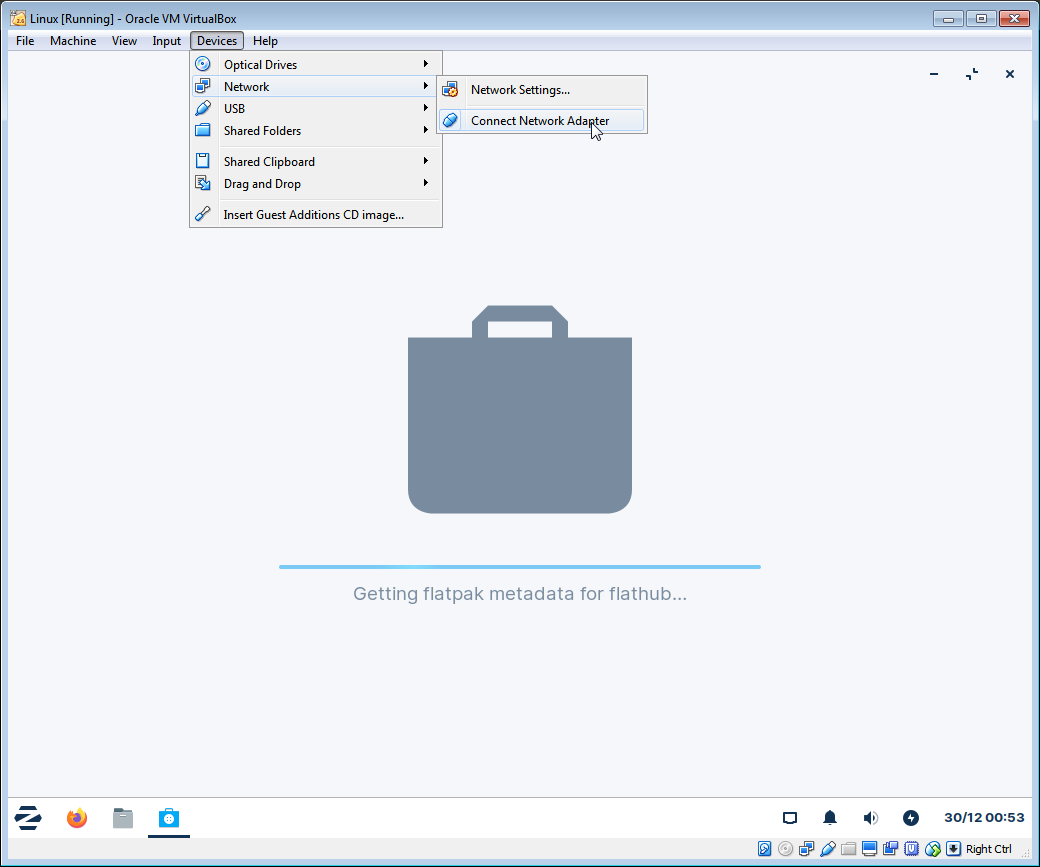Open the Help menu

click(x=265, y=40)
